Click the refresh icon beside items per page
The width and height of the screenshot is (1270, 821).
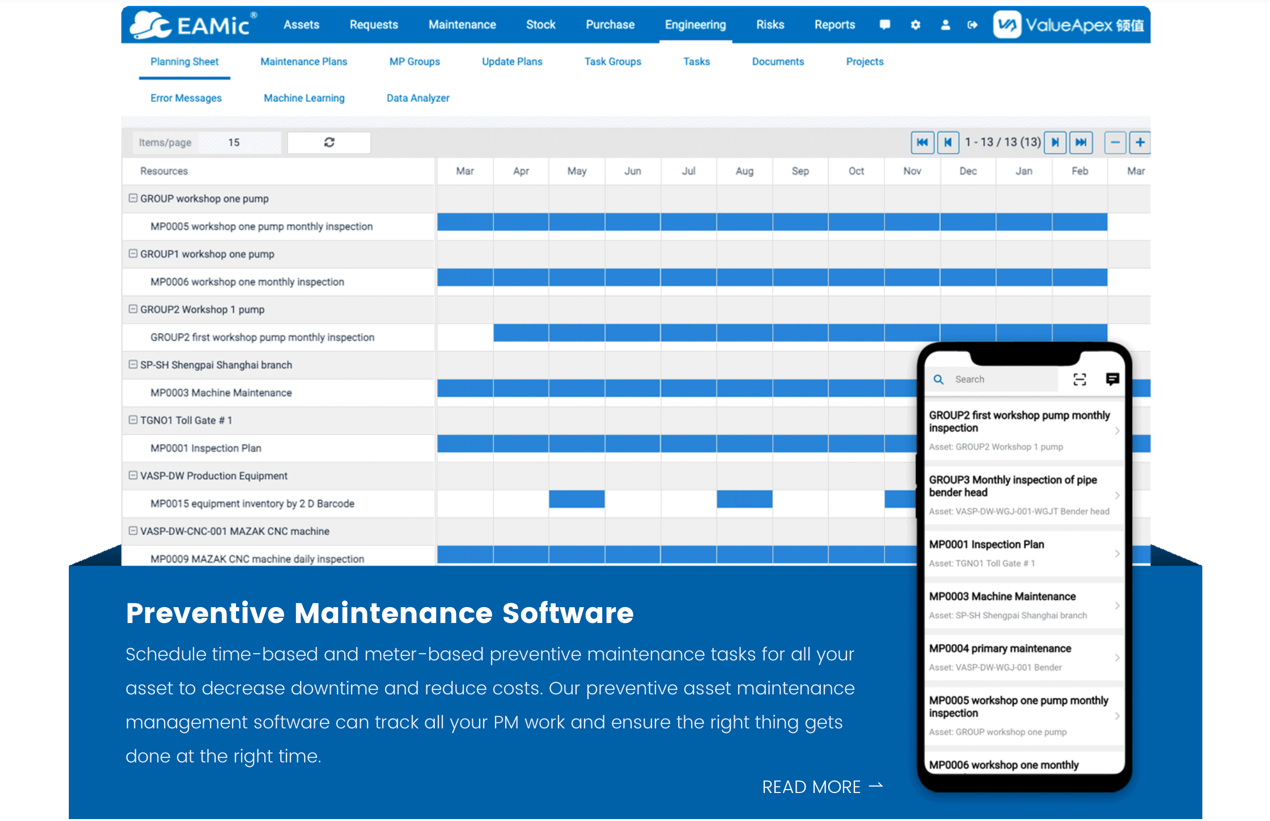(329, 143)
